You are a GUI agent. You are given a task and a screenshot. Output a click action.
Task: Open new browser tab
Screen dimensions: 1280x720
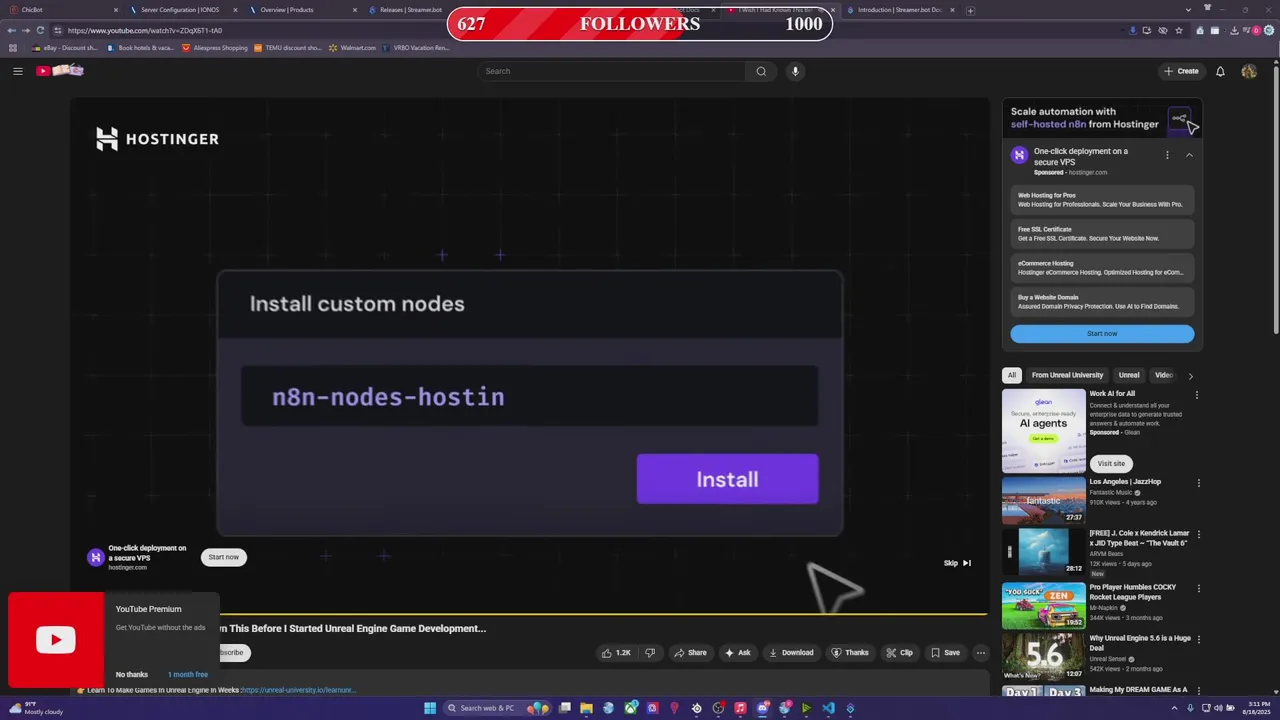[x=970, y=10]
